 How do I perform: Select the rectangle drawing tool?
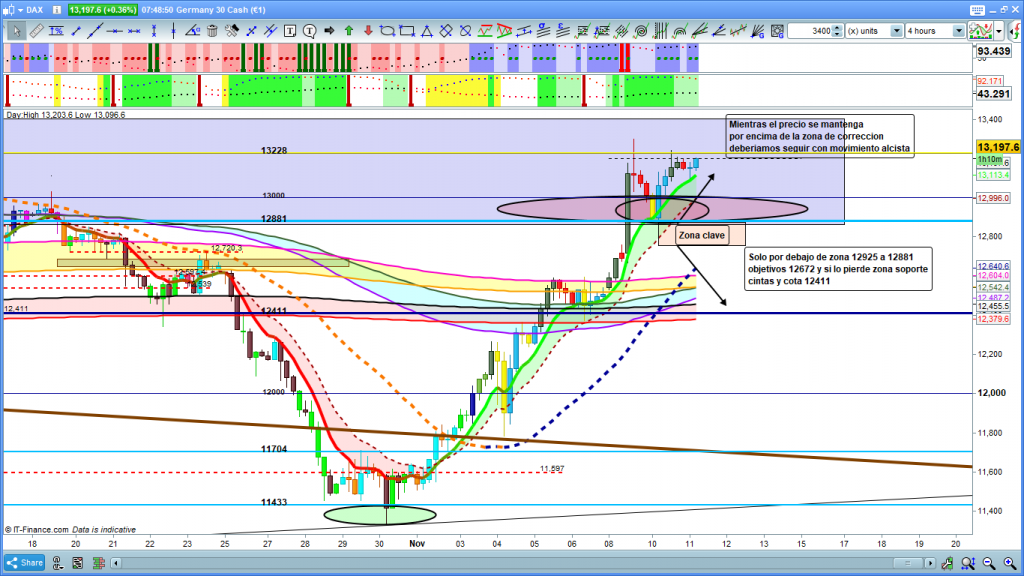click(405, 31)
